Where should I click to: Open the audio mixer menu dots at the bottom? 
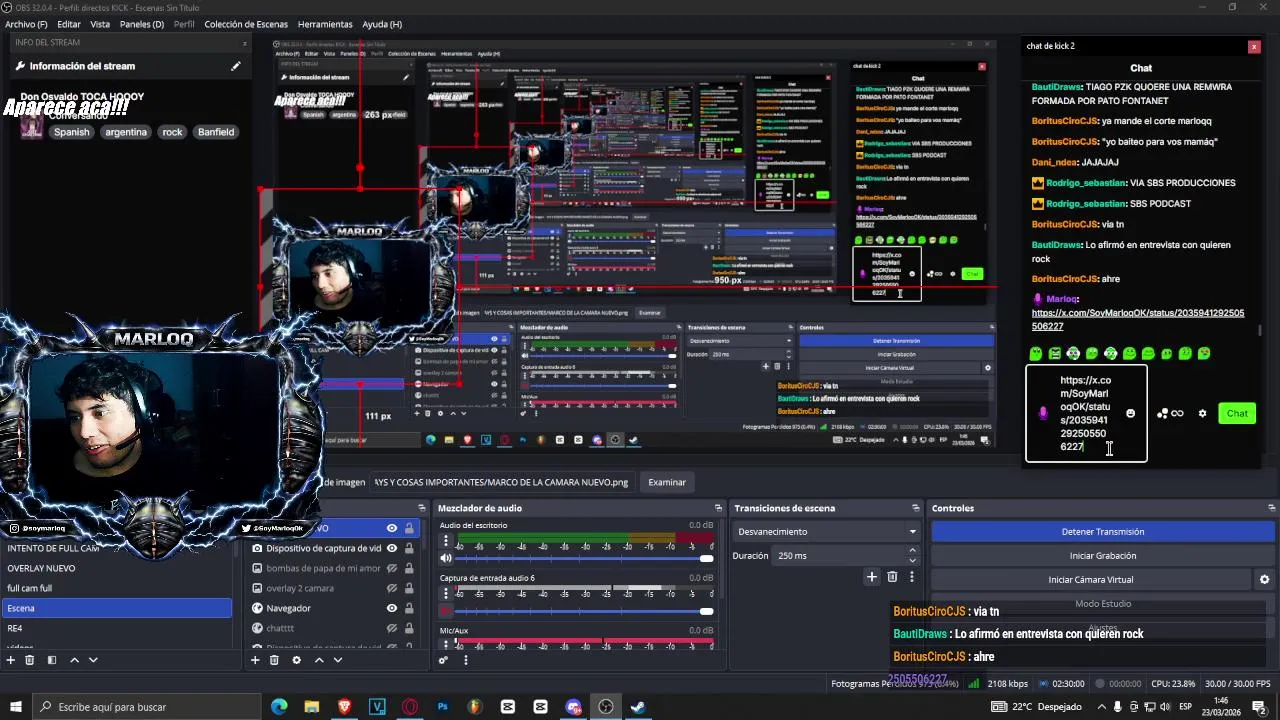tap(465, 660)
